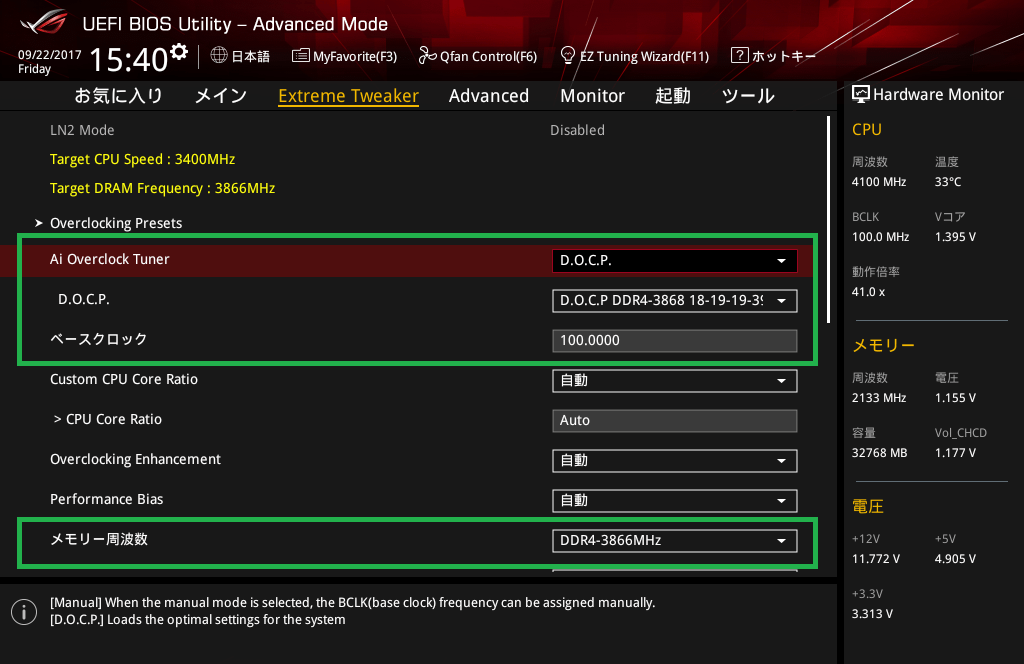Click the memory frequency 2133 MHz value

pyautogui.click(x=879, y=398)
